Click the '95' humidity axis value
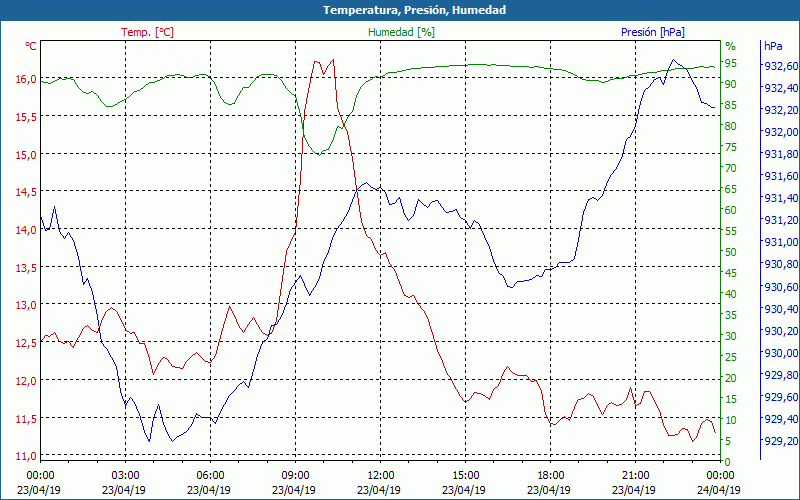Screen dimensions: 800x500 pos(731,63)
